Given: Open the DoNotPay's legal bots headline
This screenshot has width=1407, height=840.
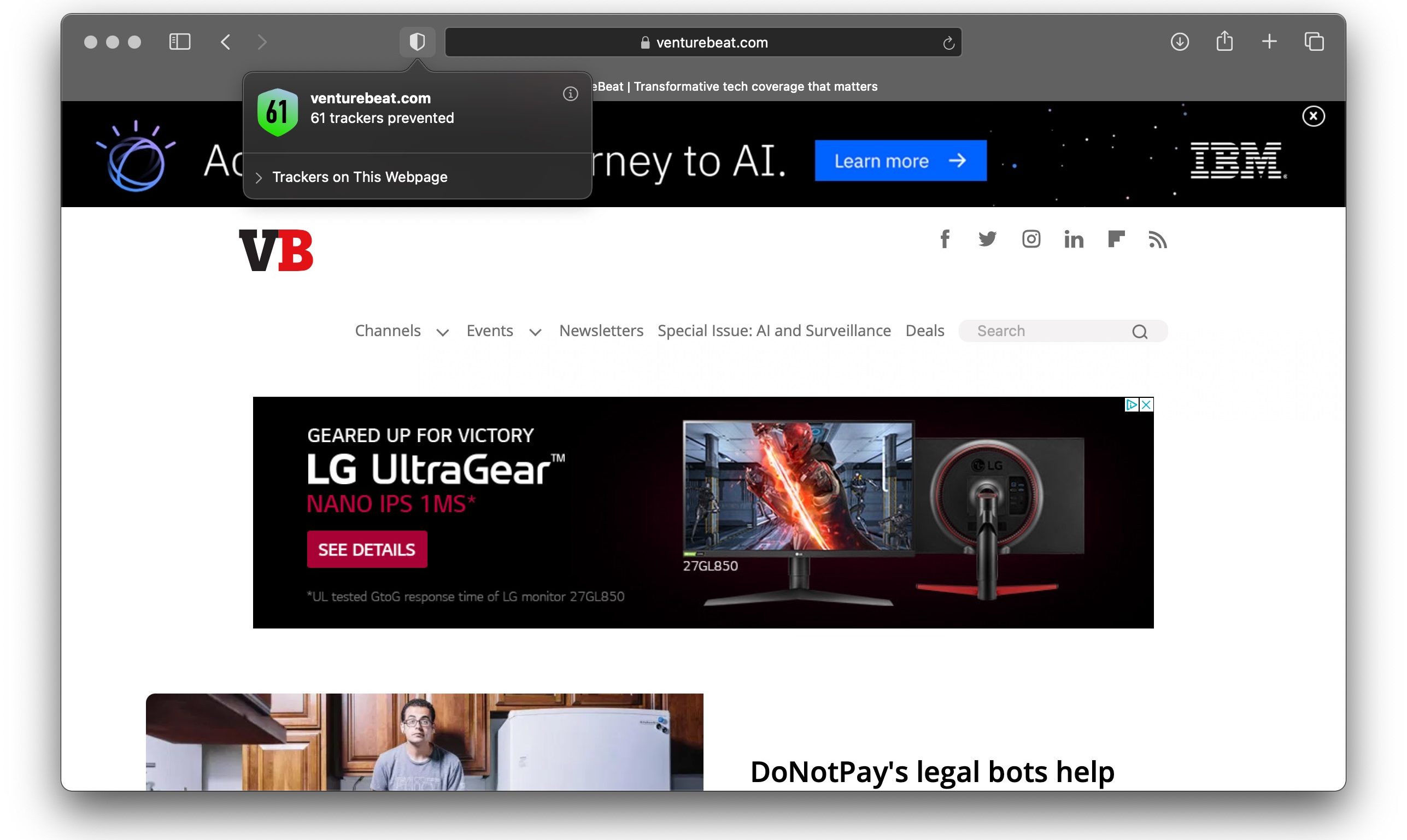Looking at the screenshot, I should click(932, 773).
